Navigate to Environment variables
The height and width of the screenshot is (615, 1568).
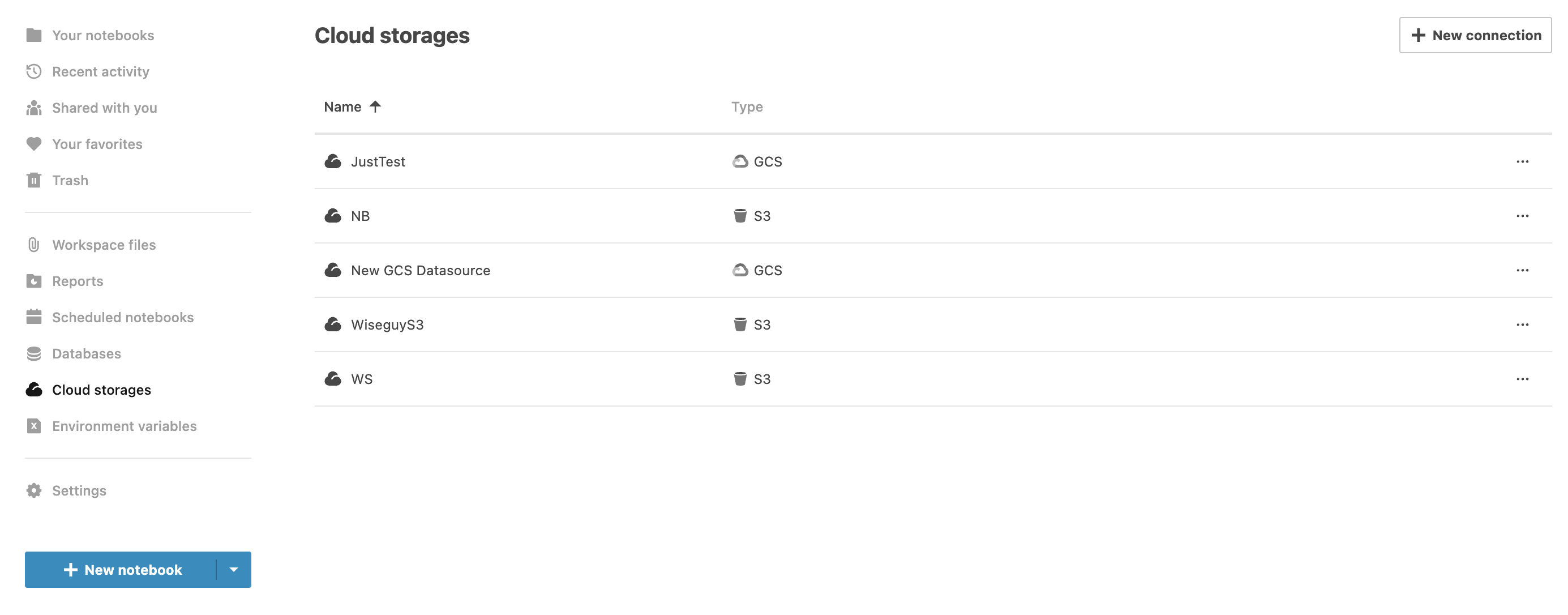[x=124, y=426]
